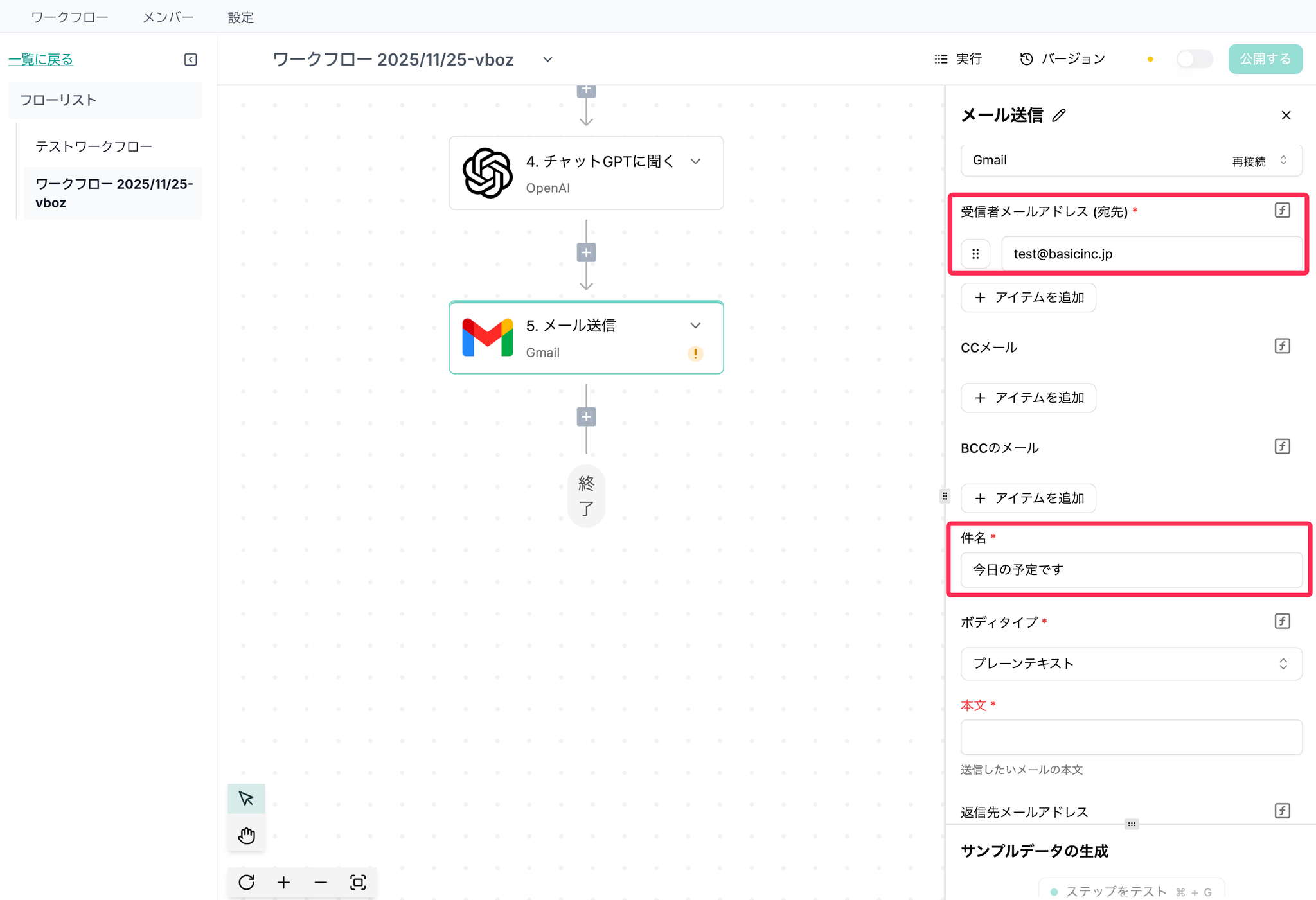This screenshot has width=1316, height=900.
Task: Select テストワークフロー in flow list
Action: (x=94, y=146)
